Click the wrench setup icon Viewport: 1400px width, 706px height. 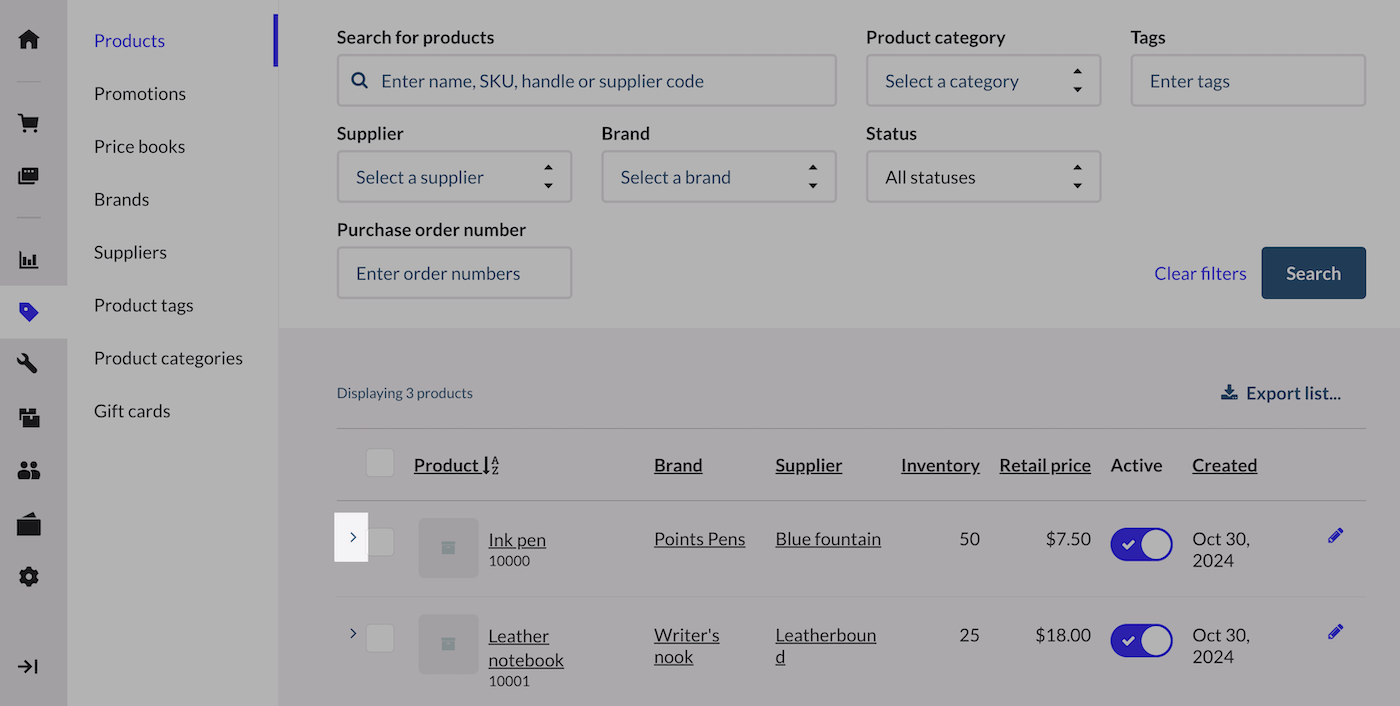(29, 364)
